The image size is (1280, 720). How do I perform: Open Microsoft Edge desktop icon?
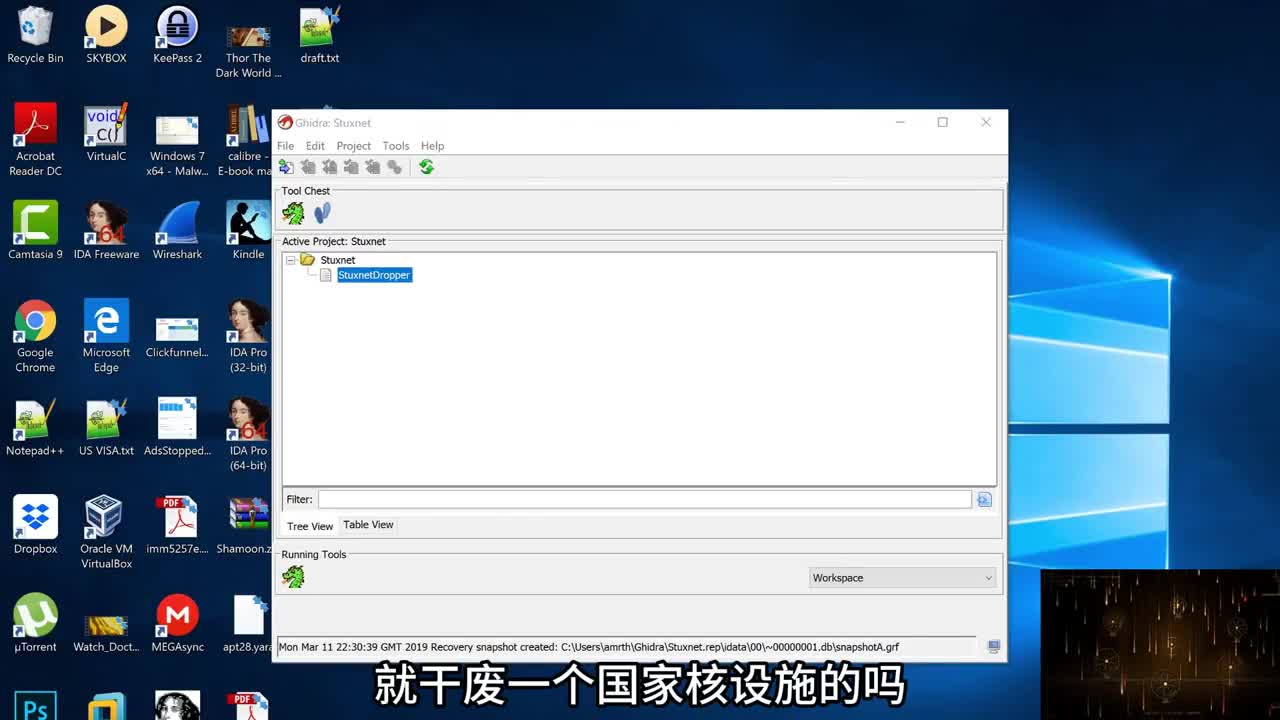click(x=106, y=336)
